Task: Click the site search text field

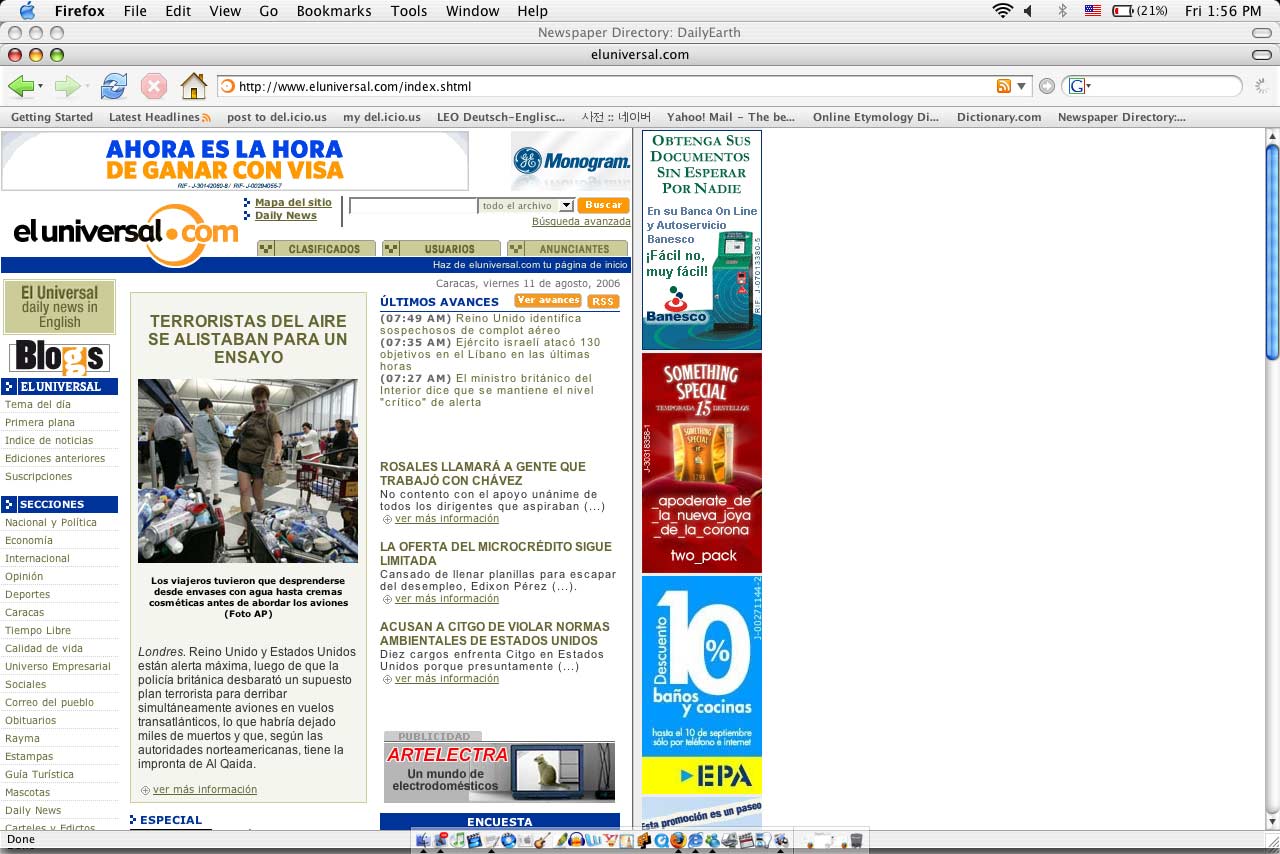Action: click(413, 206)
